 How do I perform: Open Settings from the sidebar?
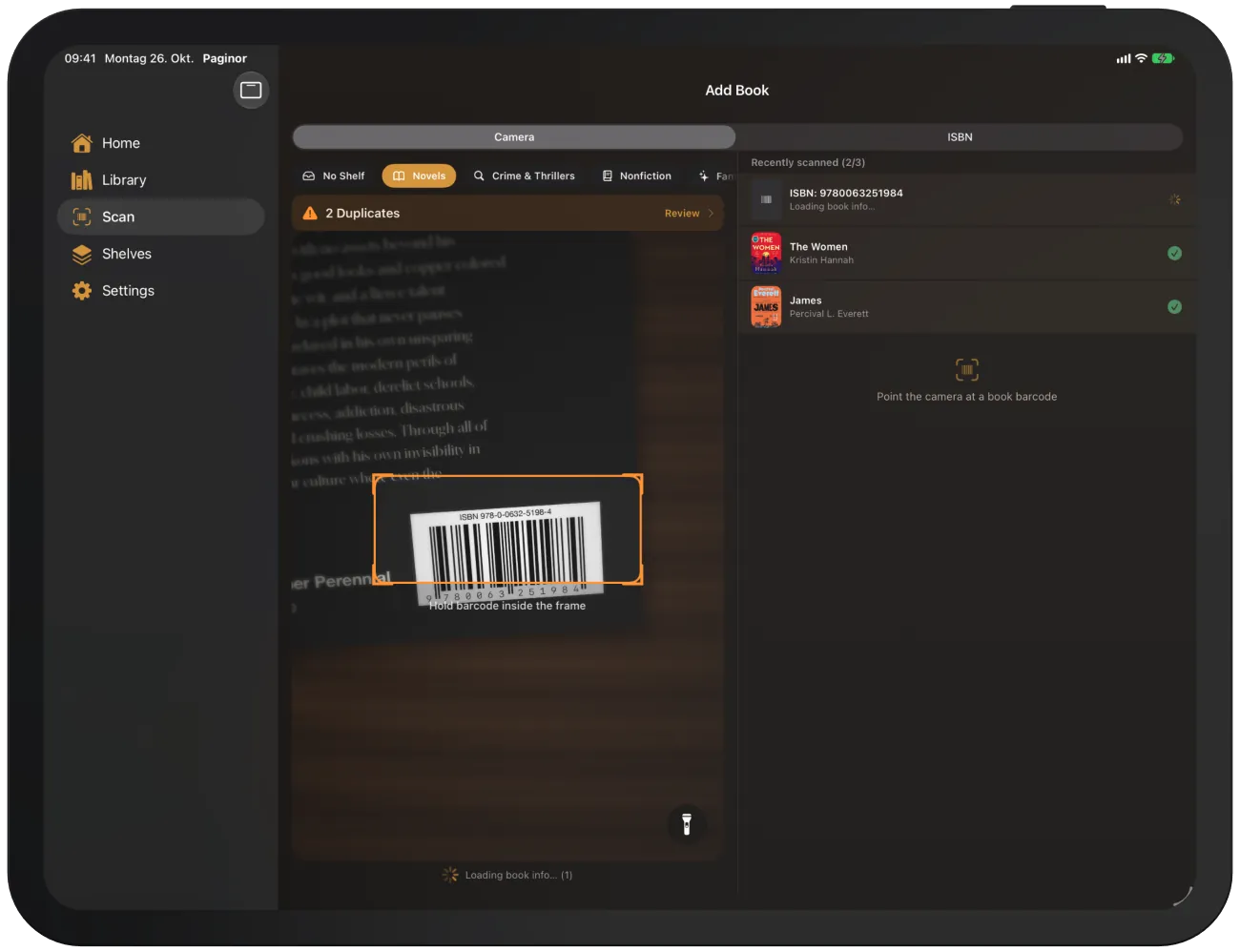point(160,291)
